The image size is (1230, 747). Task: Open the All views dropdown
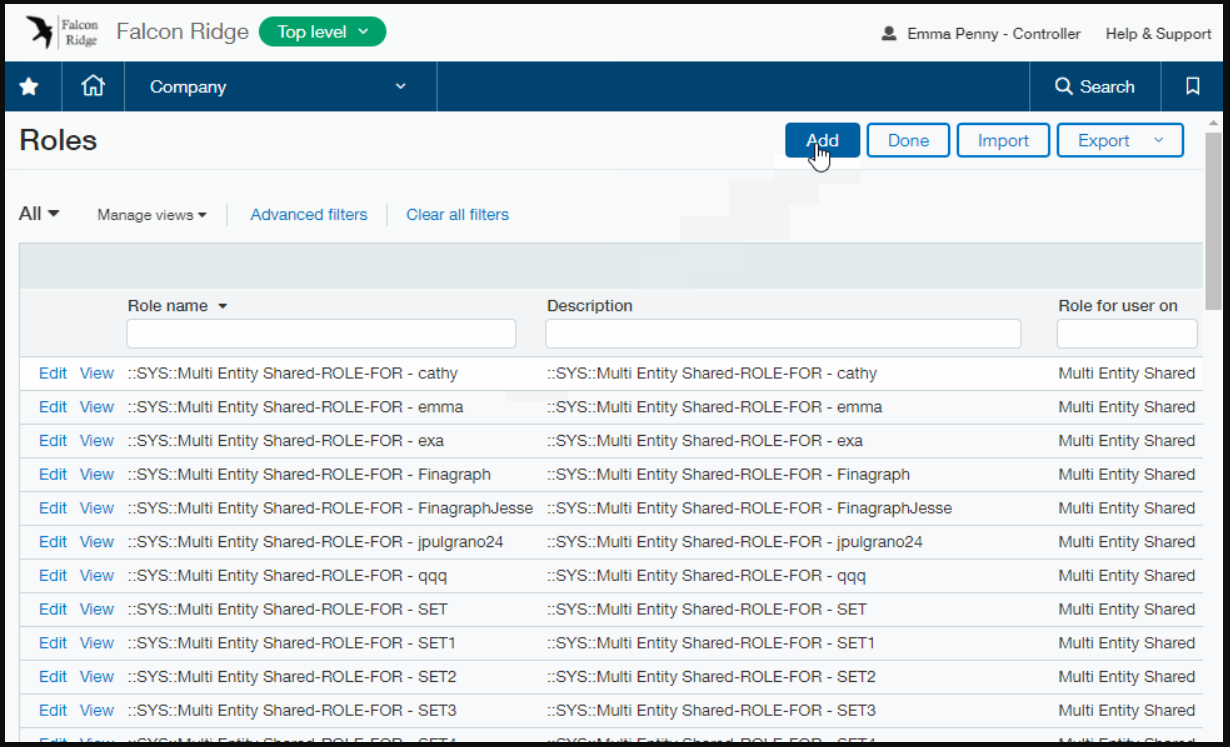(40, 214)
